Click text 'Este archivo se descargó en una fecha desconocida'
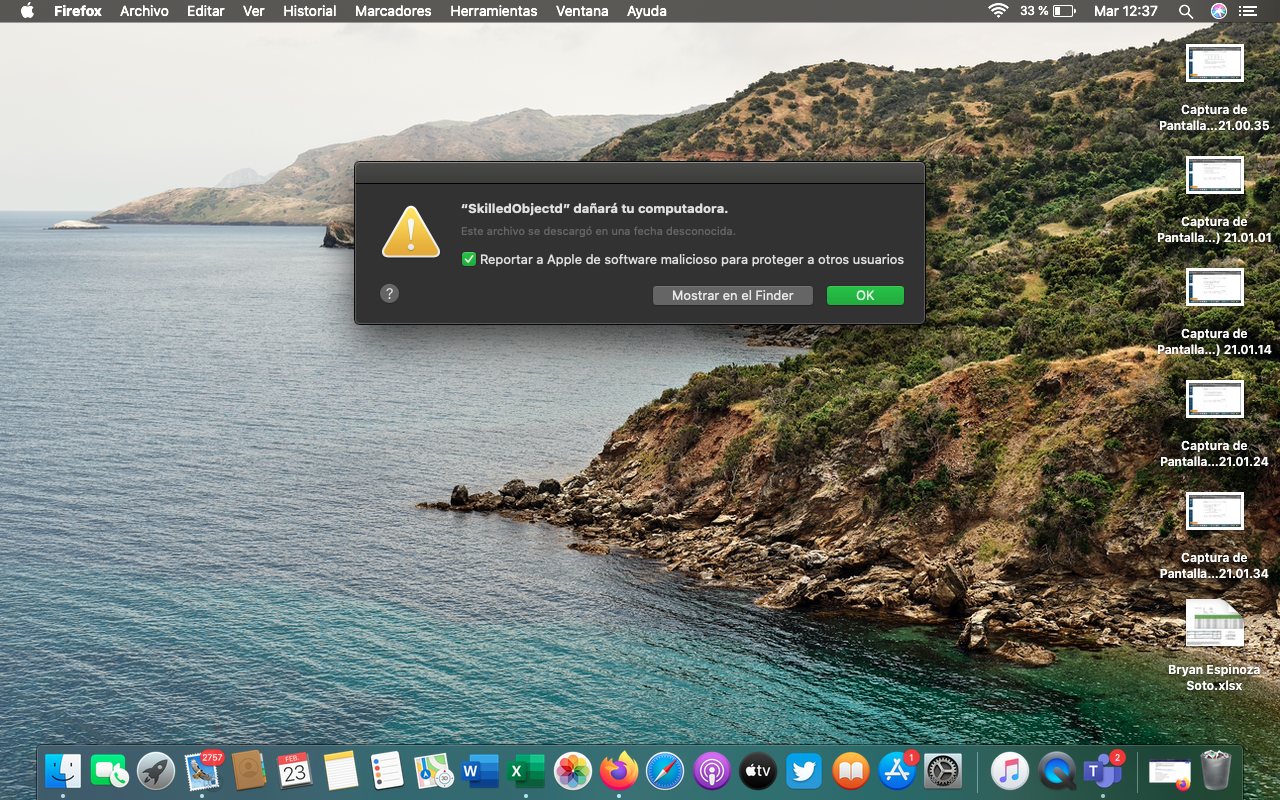Viewport: 1280px width, 800px height. coord(598,231)
